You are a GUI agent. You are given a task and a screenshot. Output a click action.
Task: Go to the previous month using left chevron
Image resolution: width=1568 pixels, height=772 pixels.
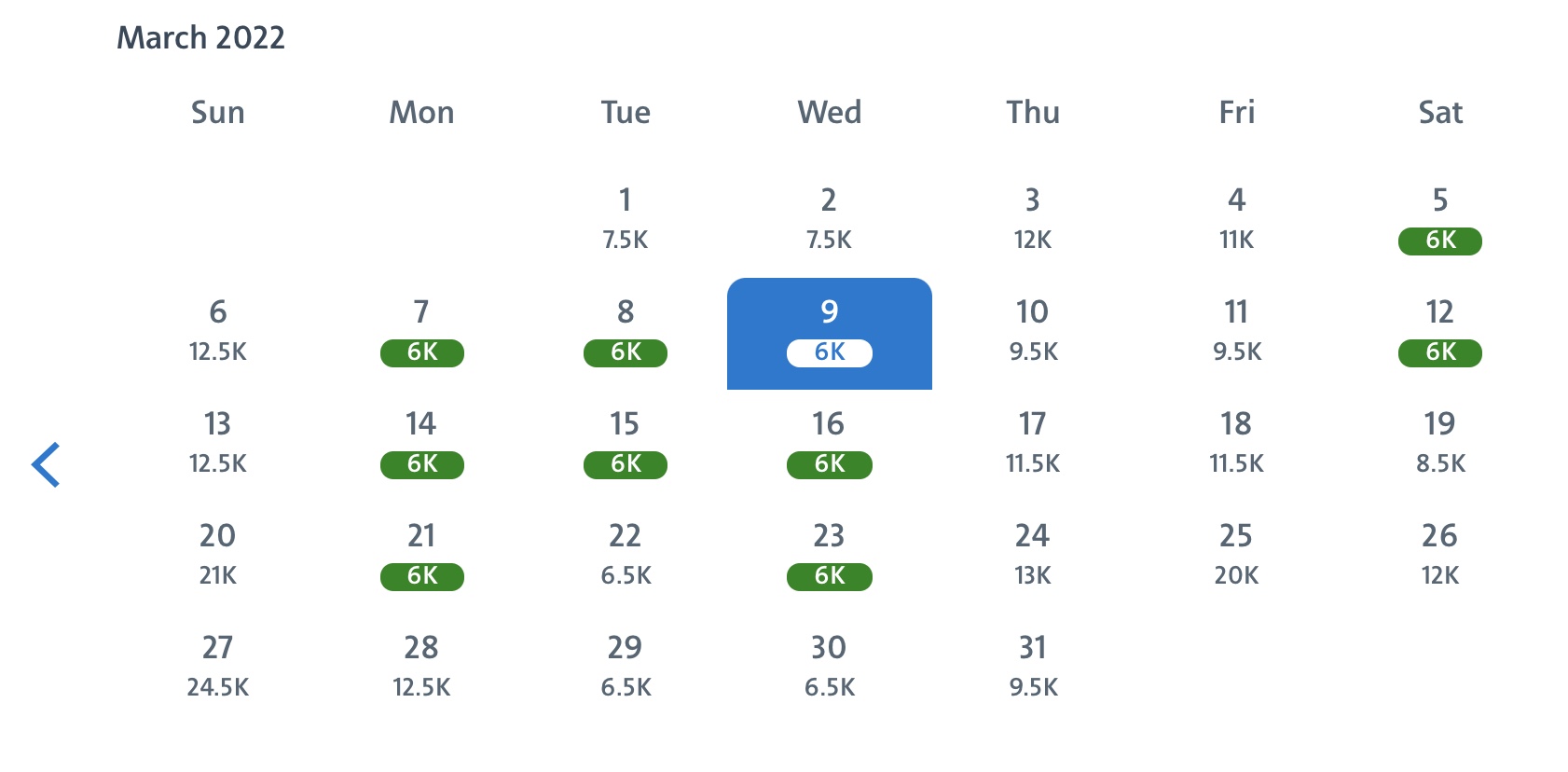(46, 464)
